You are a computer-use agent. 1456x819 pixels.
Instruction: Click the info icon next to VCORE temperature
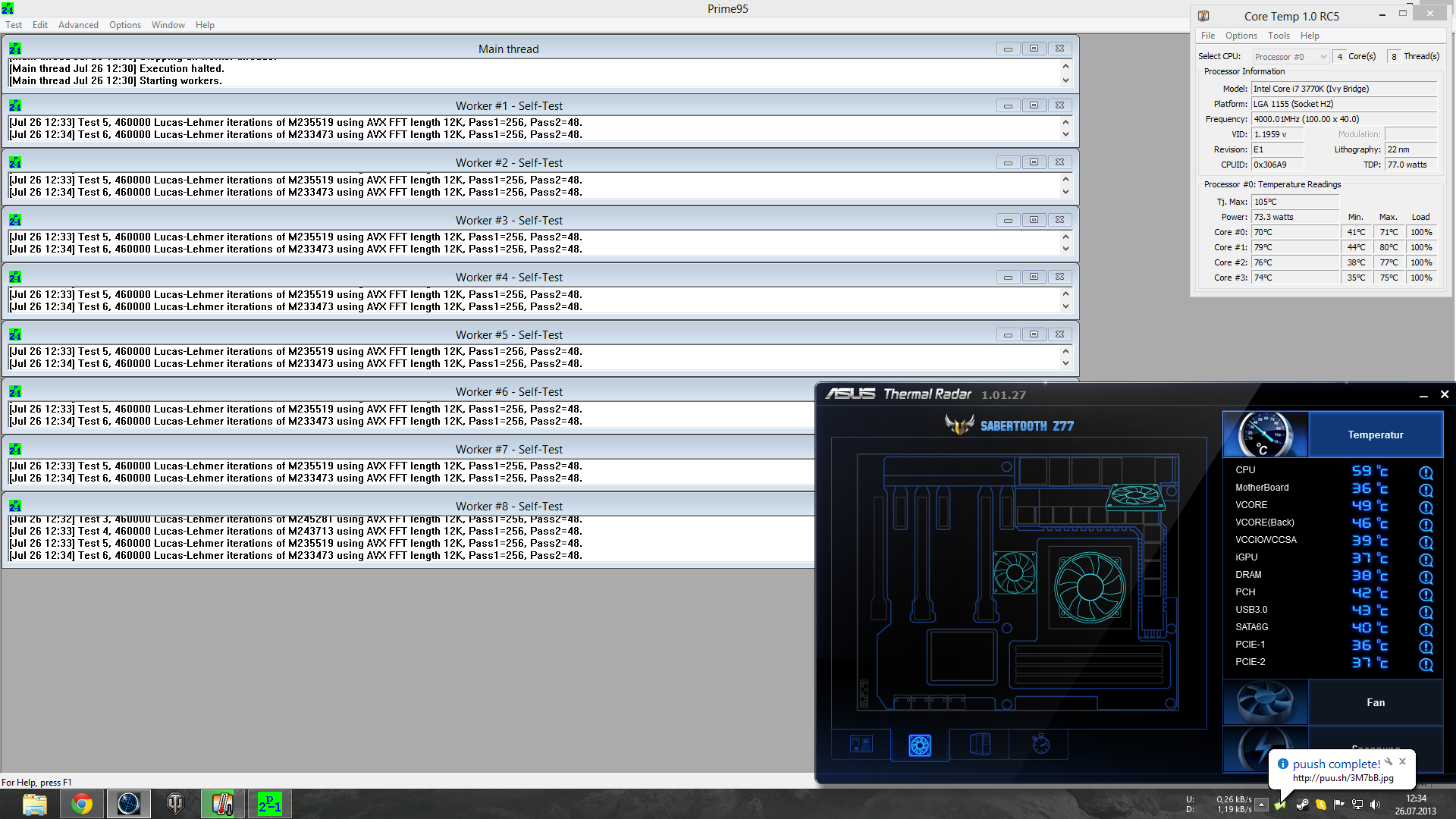tap(1426, 507)
